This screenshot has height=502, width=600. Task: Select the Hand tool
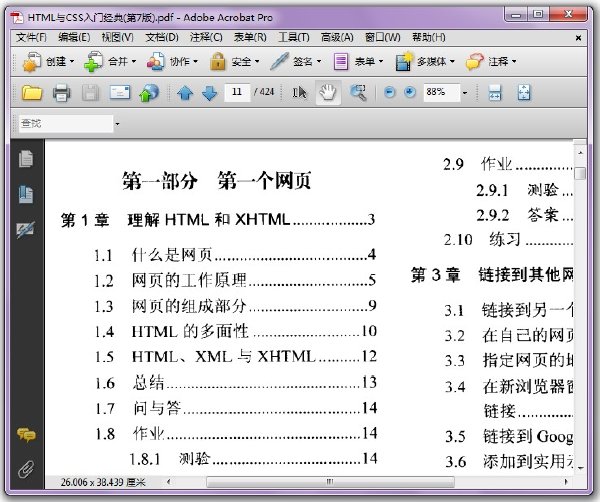click(328, 92)
